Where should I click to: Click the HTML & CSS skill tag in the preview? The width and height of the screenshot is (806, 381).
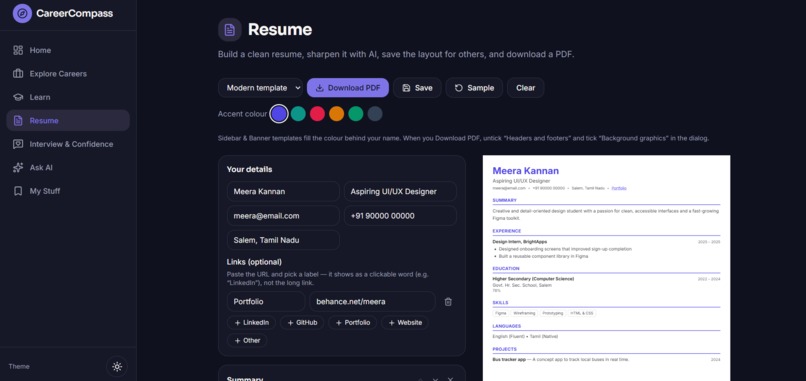click(x=582, y=313)
